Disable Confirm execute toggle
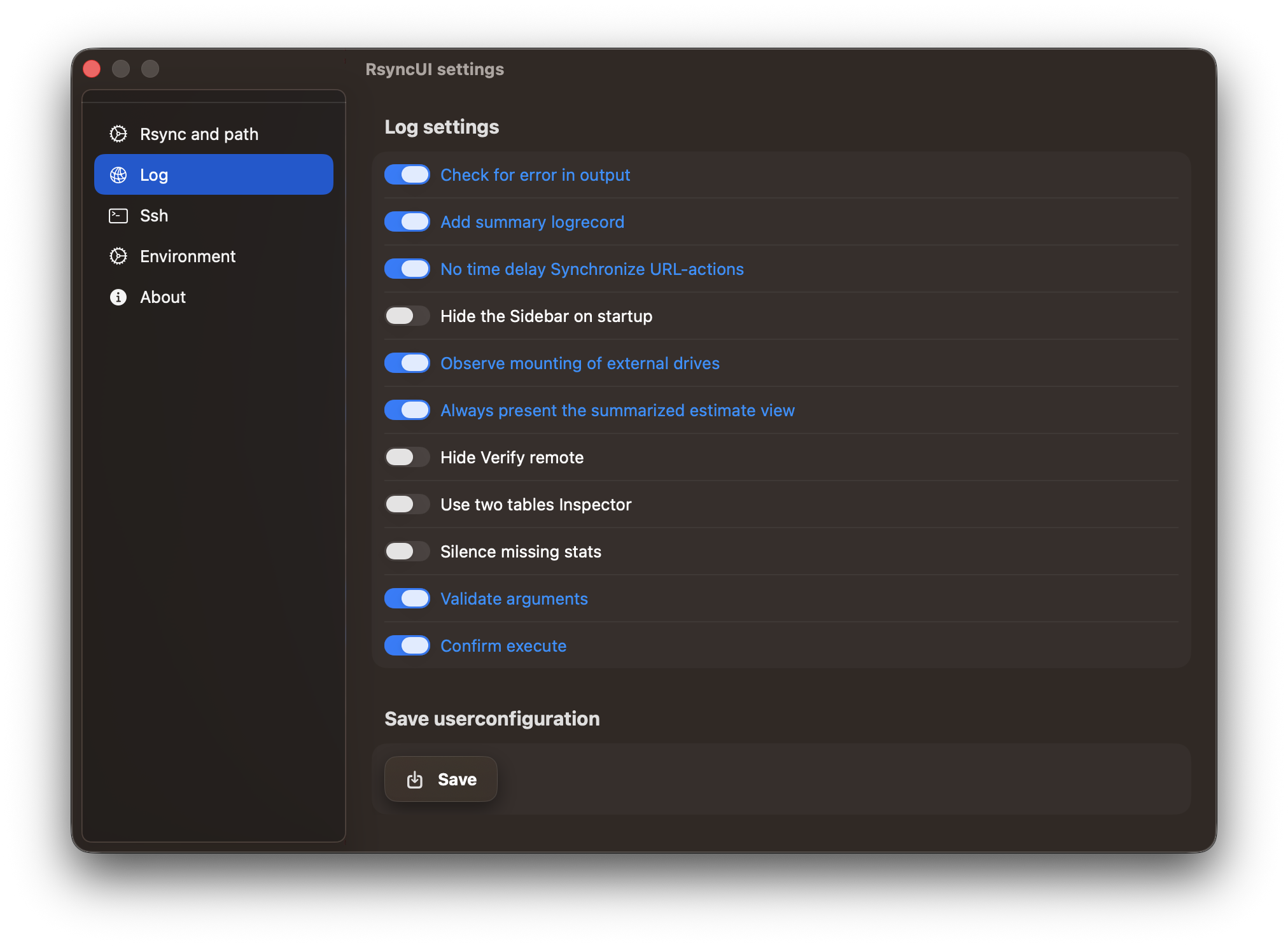Image resolution: width=1288 pixels, height=947 pixels. (x=407, y=646)
